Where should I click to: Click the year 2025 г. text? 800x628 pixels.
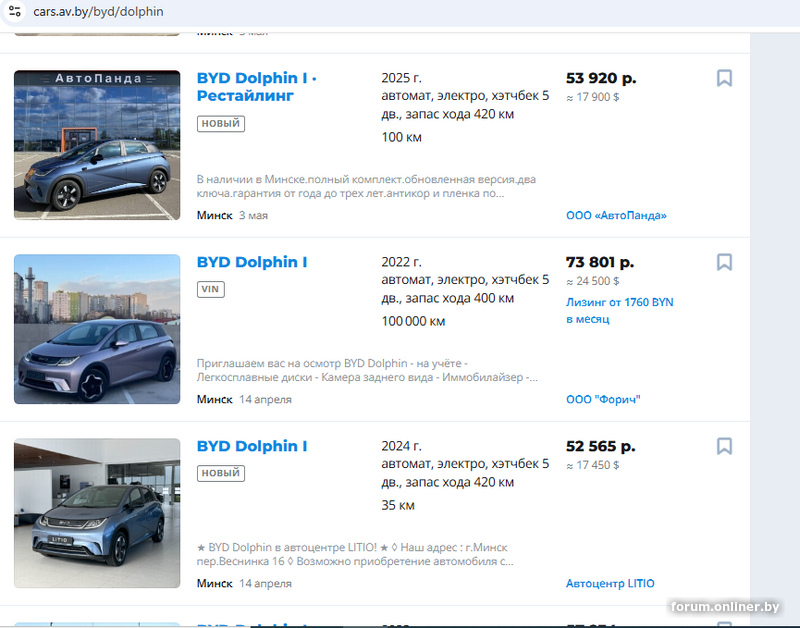[x=402, y=78]
